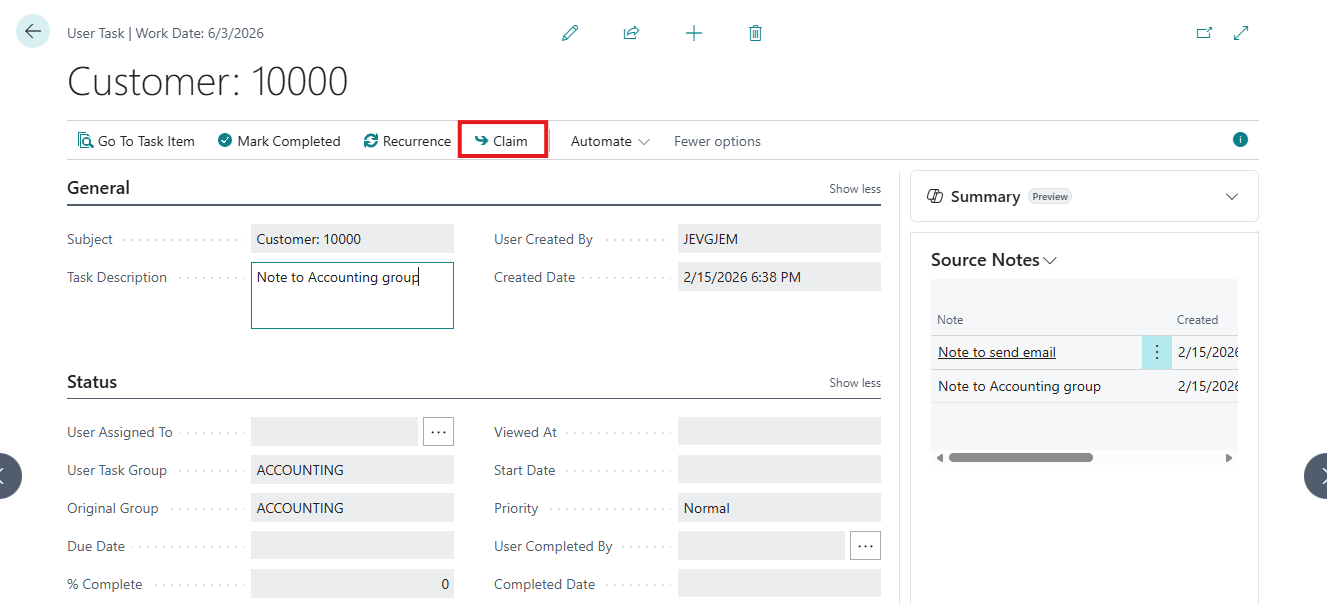The height and width of the screenshot is (604, 1327).
Task: Click the share icon in header
Action: [x=631, y=33]
